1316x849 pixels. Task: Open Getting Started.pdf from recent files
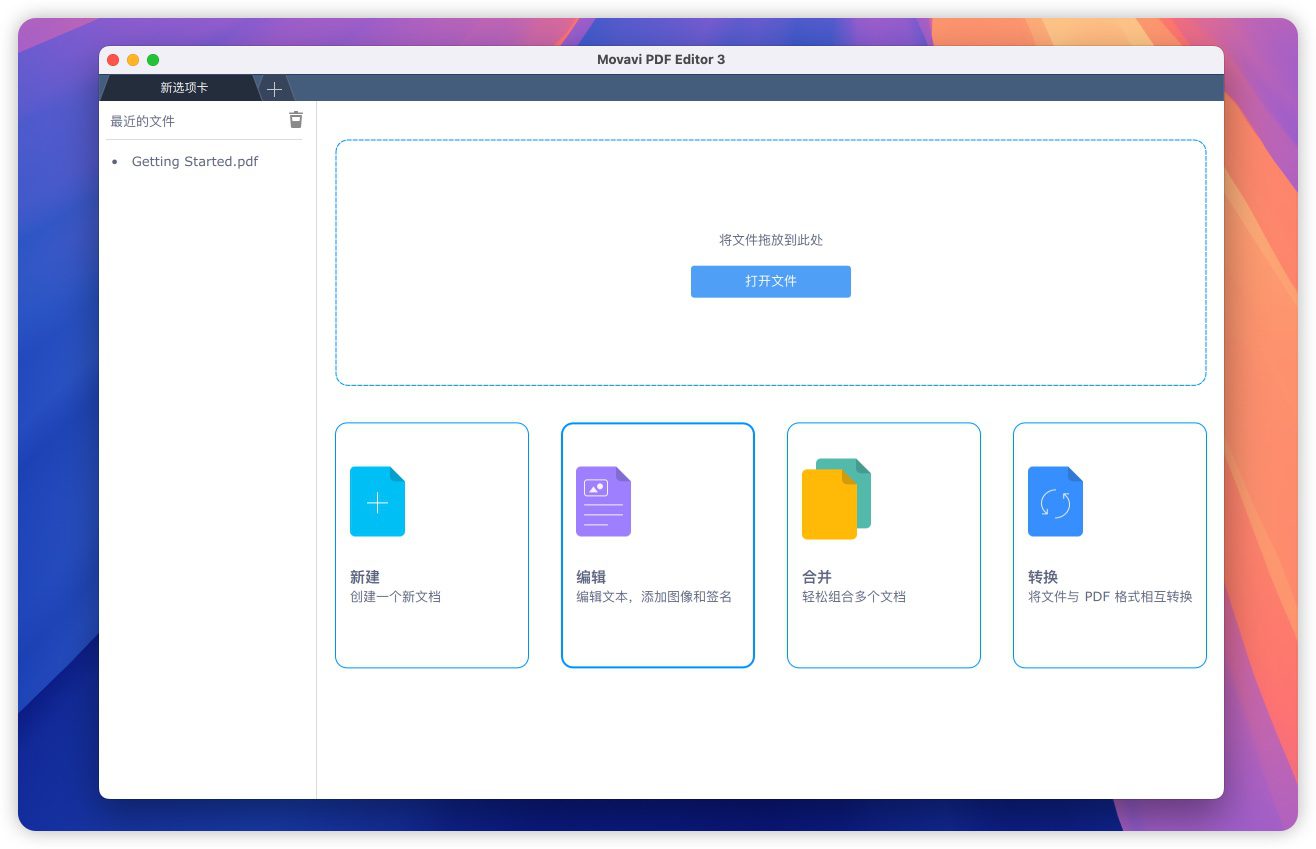195,161
